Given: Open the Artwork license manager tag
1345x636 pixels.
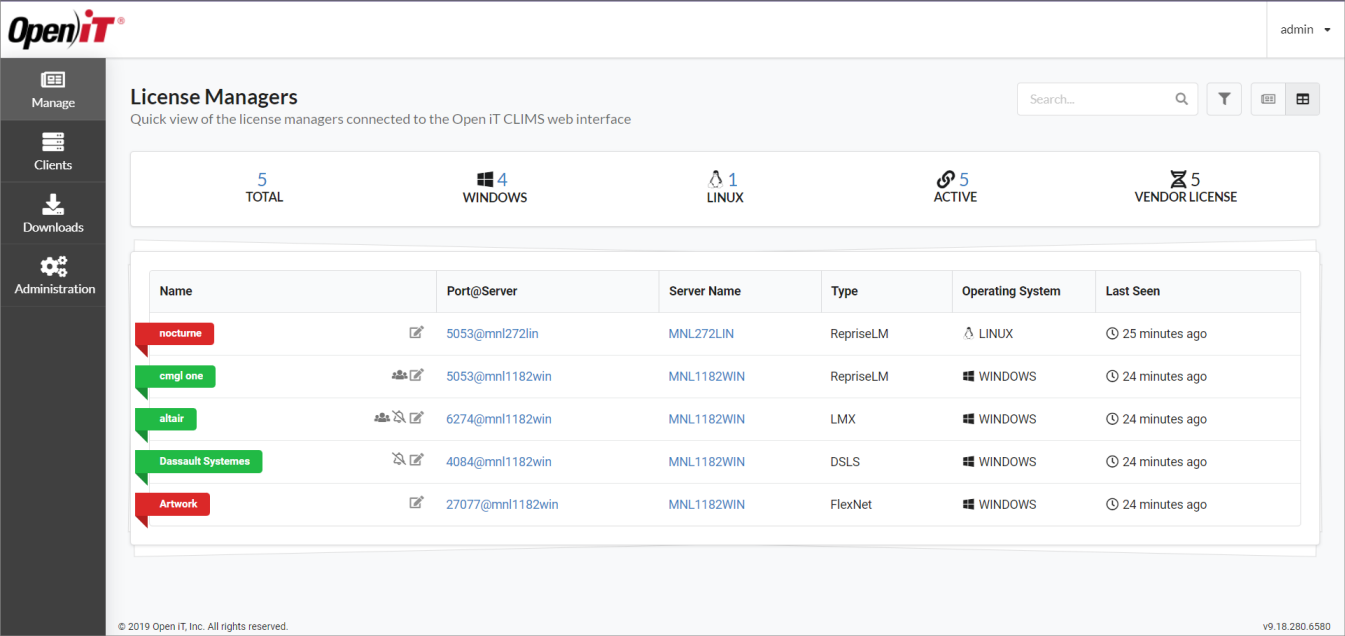Looking at the screenshot, I should (x=172, y=504).
